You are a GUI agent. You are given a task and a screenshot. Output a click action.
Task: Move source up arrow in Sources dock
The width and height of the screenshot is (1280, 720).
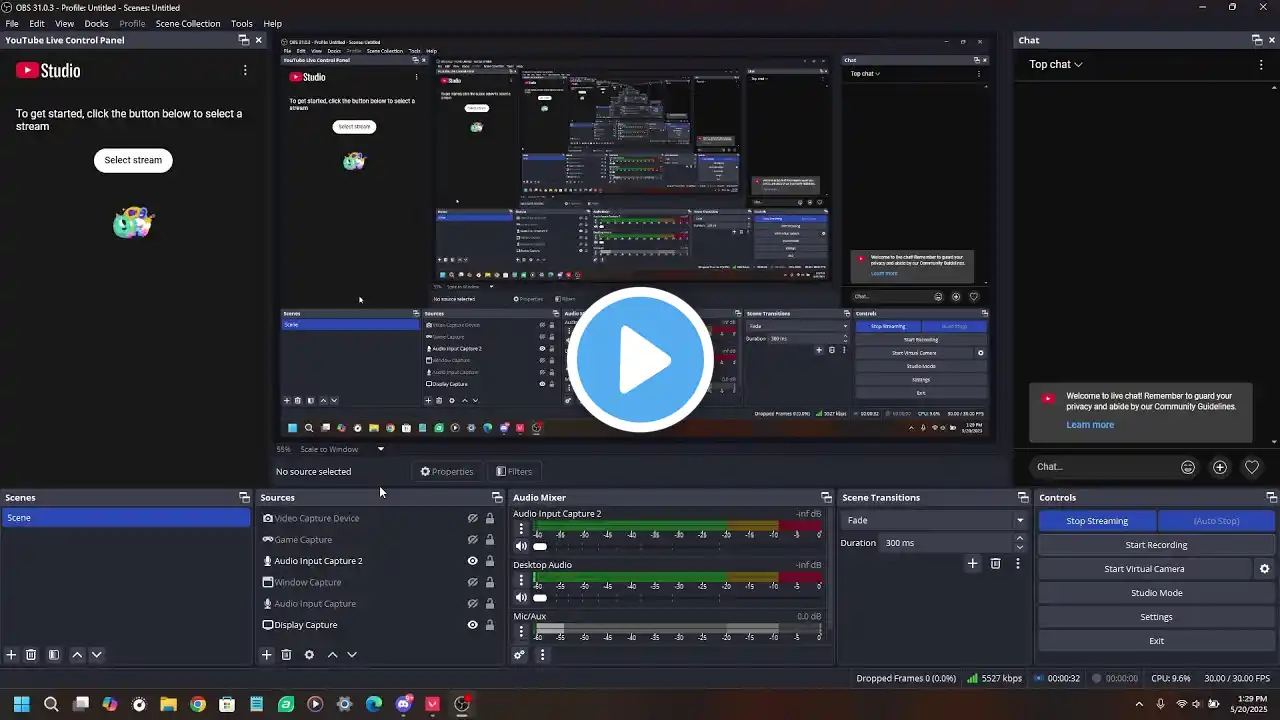click(332, 655)
